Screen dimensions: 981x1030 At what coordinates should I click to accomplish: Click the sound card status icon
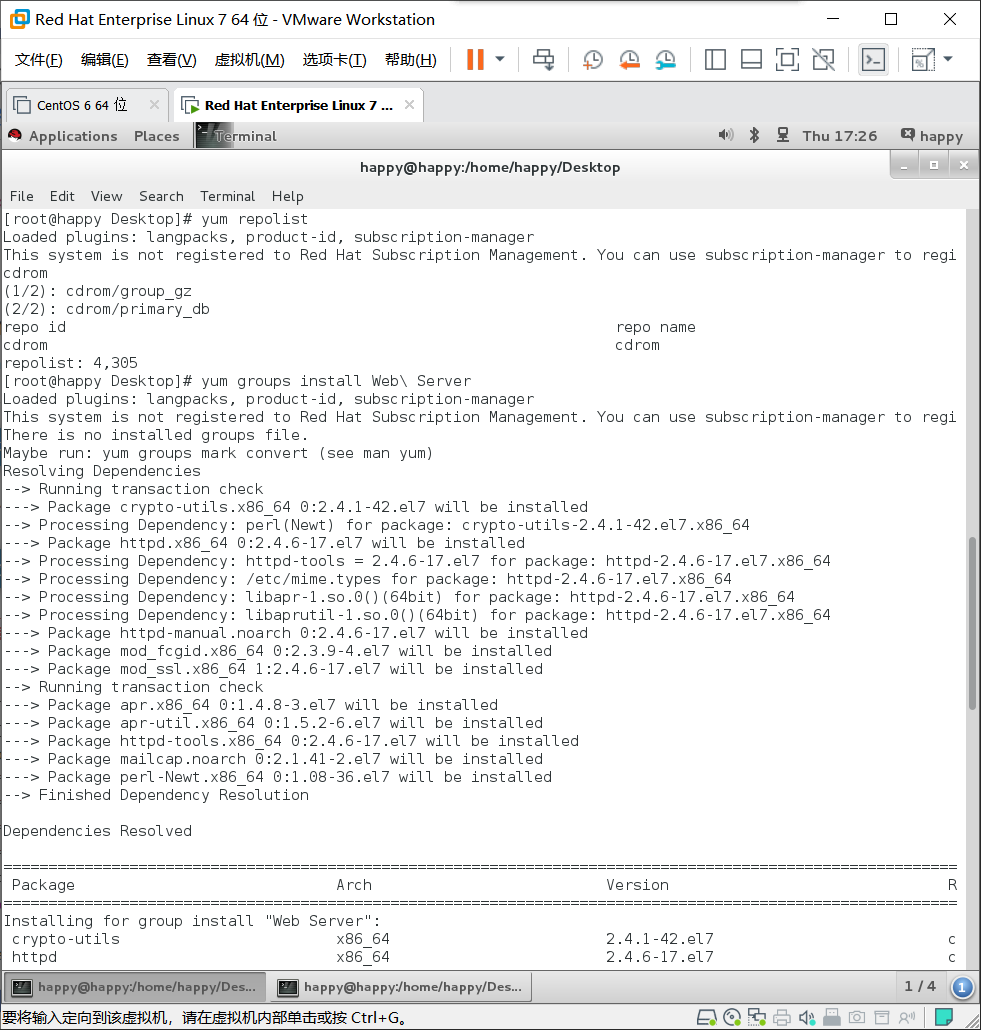click(807, 1018)
